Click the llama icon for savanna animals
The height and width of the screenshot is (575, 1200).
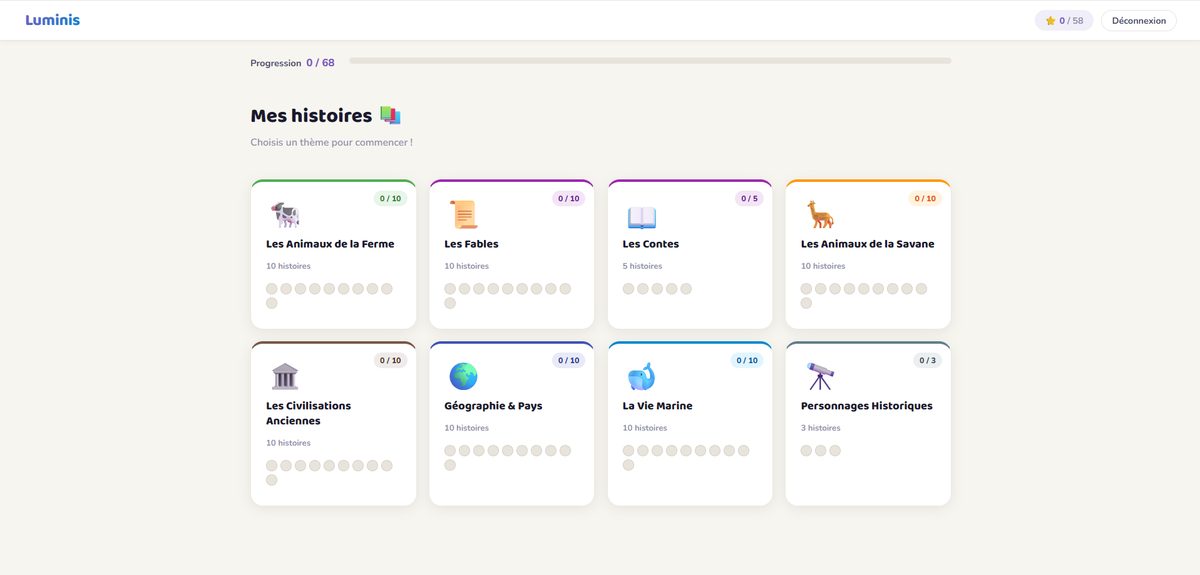(820, 214)
